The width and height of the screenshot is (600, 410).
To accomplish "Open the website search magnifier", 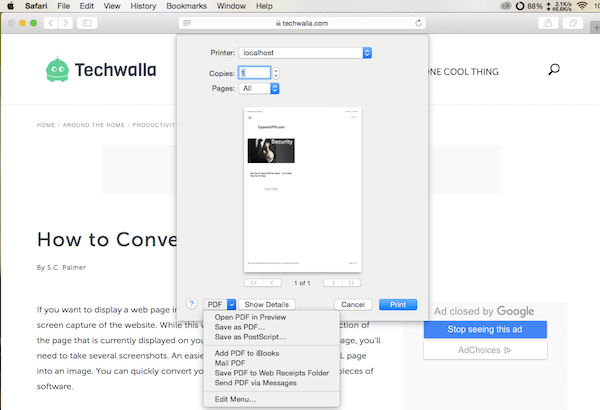I will coord(554,69).
